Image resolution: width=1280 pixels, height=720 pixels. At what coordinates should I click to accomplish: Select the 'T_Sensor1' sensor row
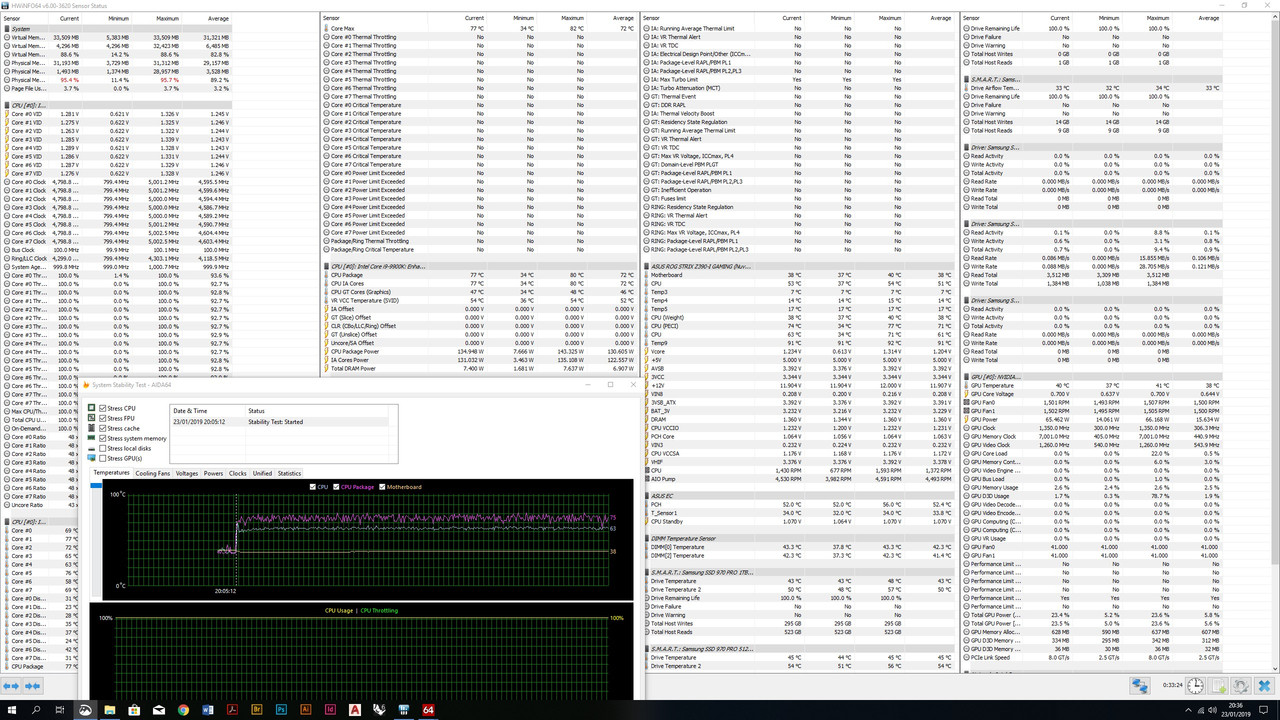799,513
